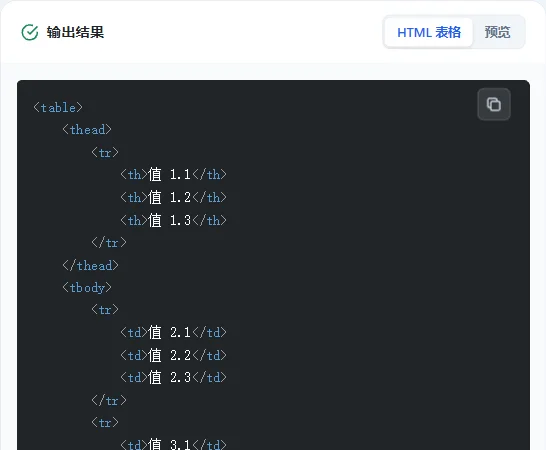
Task: Select the line with 值 1.2
Action: pos(173,197)
